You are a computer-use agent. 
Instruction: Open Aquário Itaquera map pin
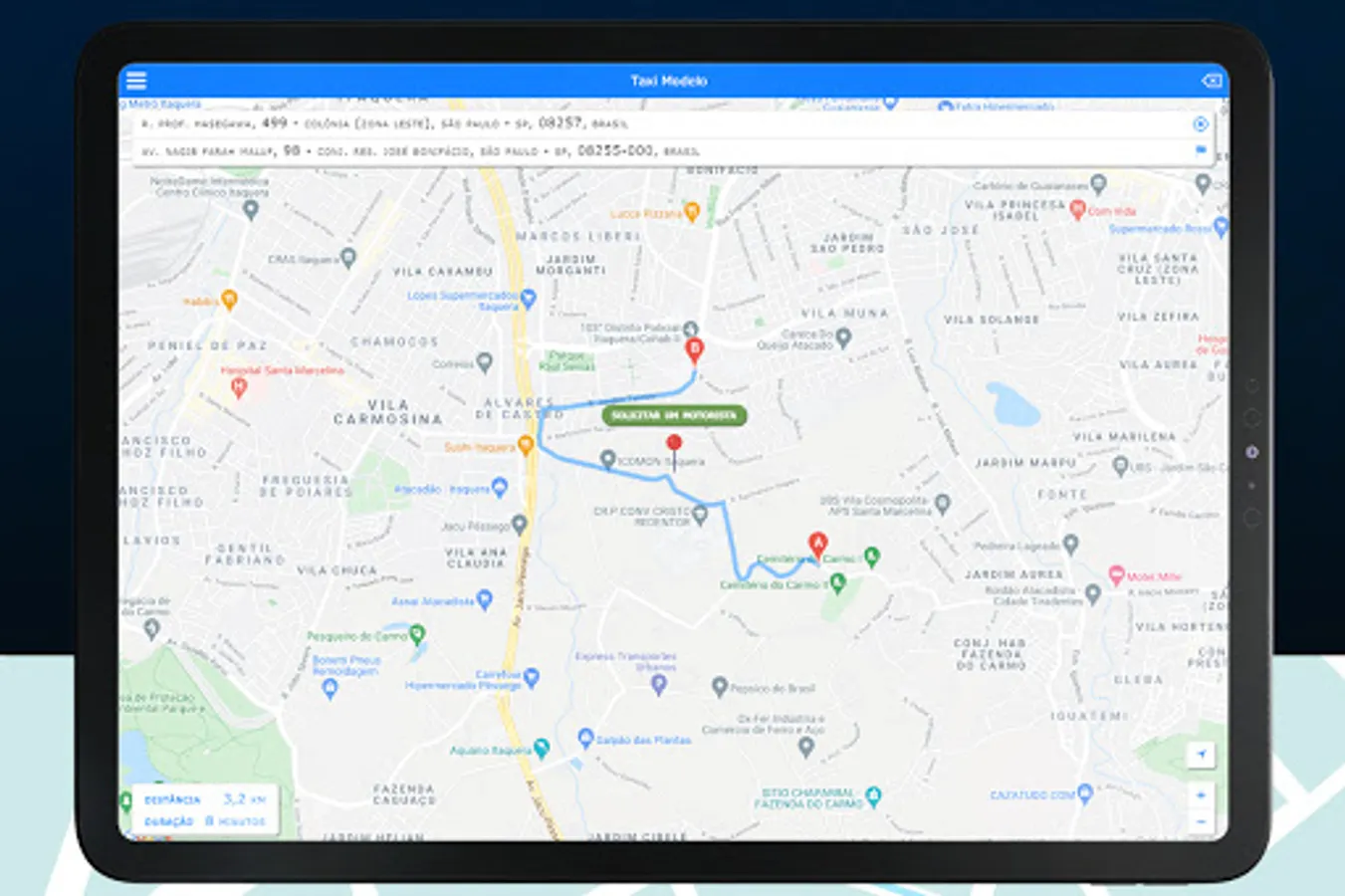pyautogui.click(x=542, y=749)
